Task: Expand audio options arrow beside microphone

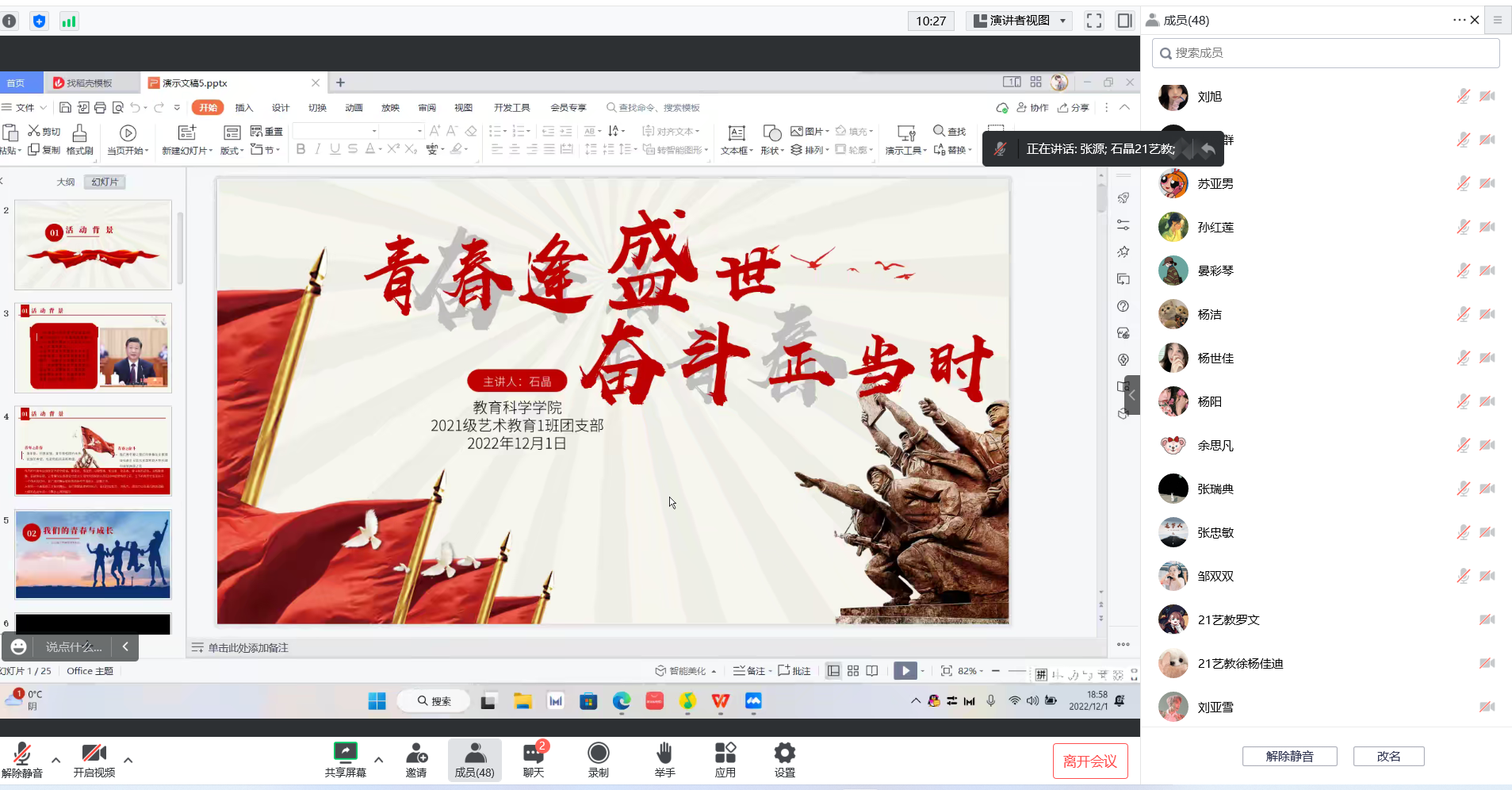Action: (x=56, y=760)
